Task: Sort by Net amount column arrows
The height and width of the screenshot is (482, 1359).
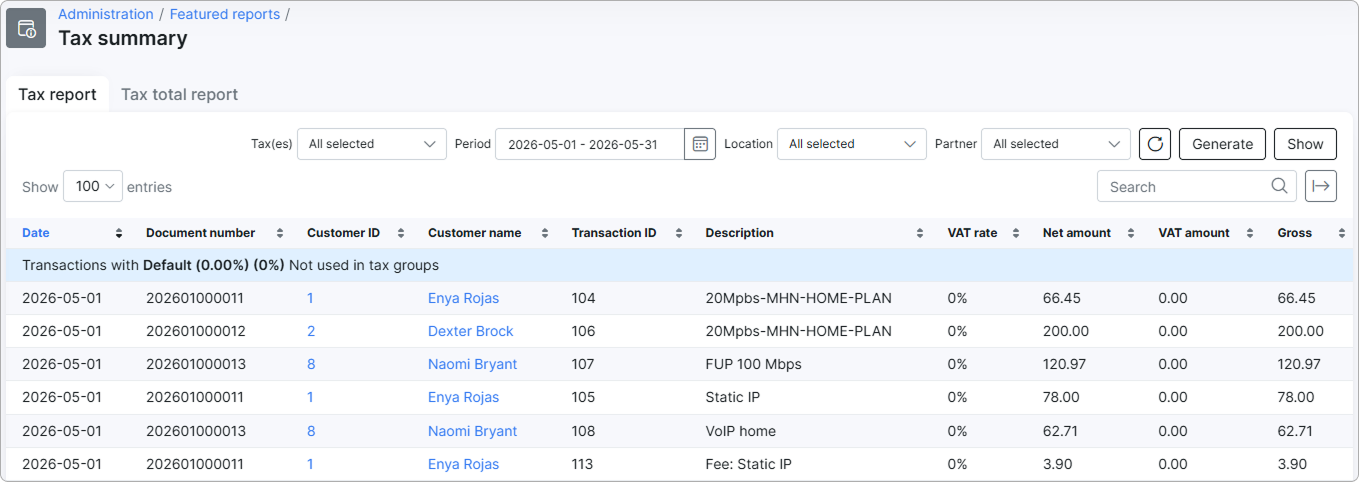Action: (x=1131, y=233)
